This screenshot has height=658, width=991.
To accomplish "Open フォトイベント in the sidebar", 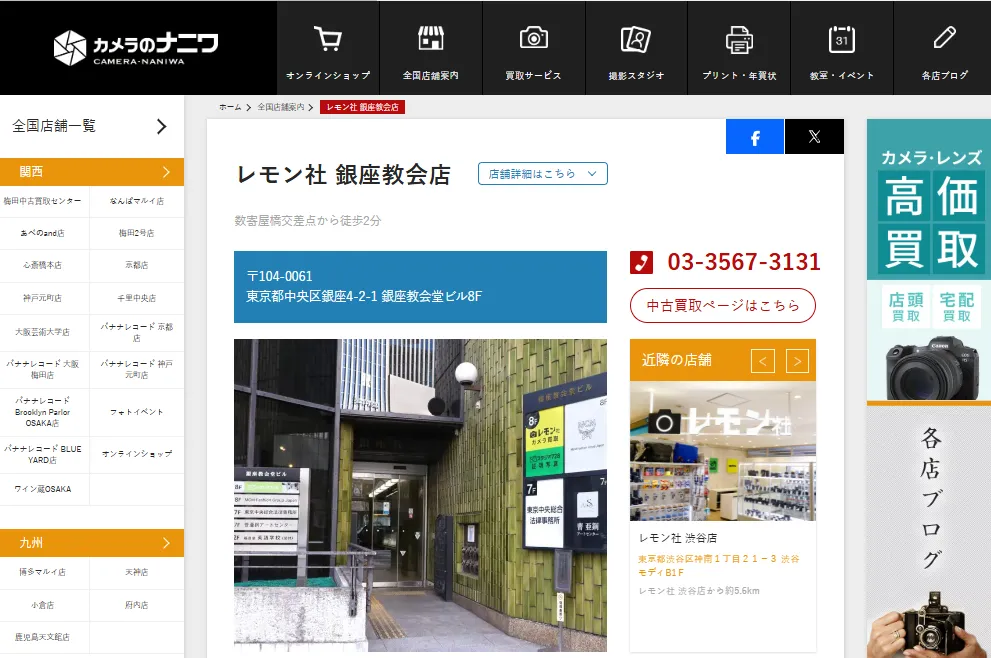I will tap(137, 412).
